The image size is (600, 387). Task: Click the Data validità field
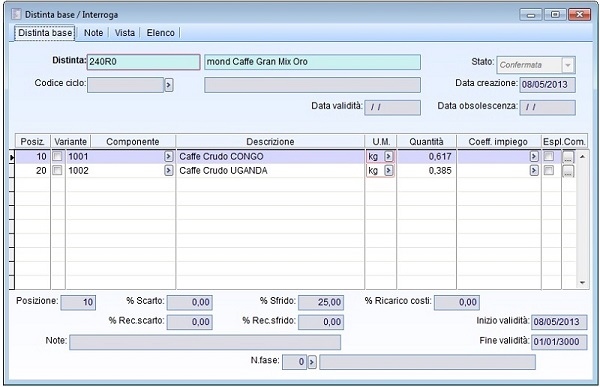coord(393,108)
